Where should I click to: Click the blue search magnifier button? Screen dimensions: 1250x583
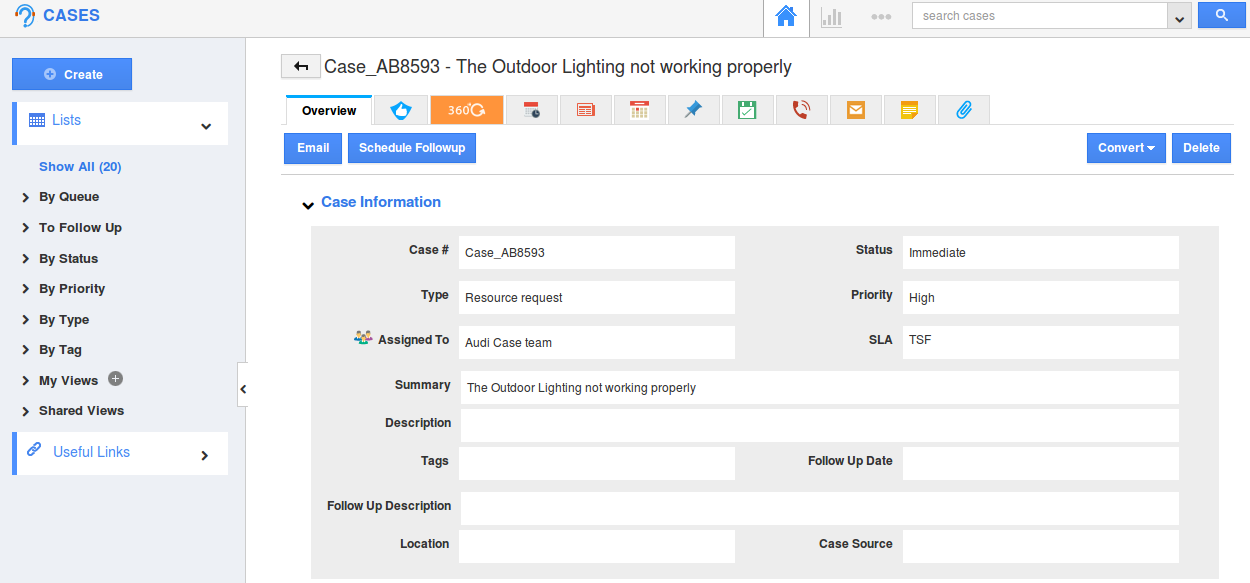[1220, 16]
